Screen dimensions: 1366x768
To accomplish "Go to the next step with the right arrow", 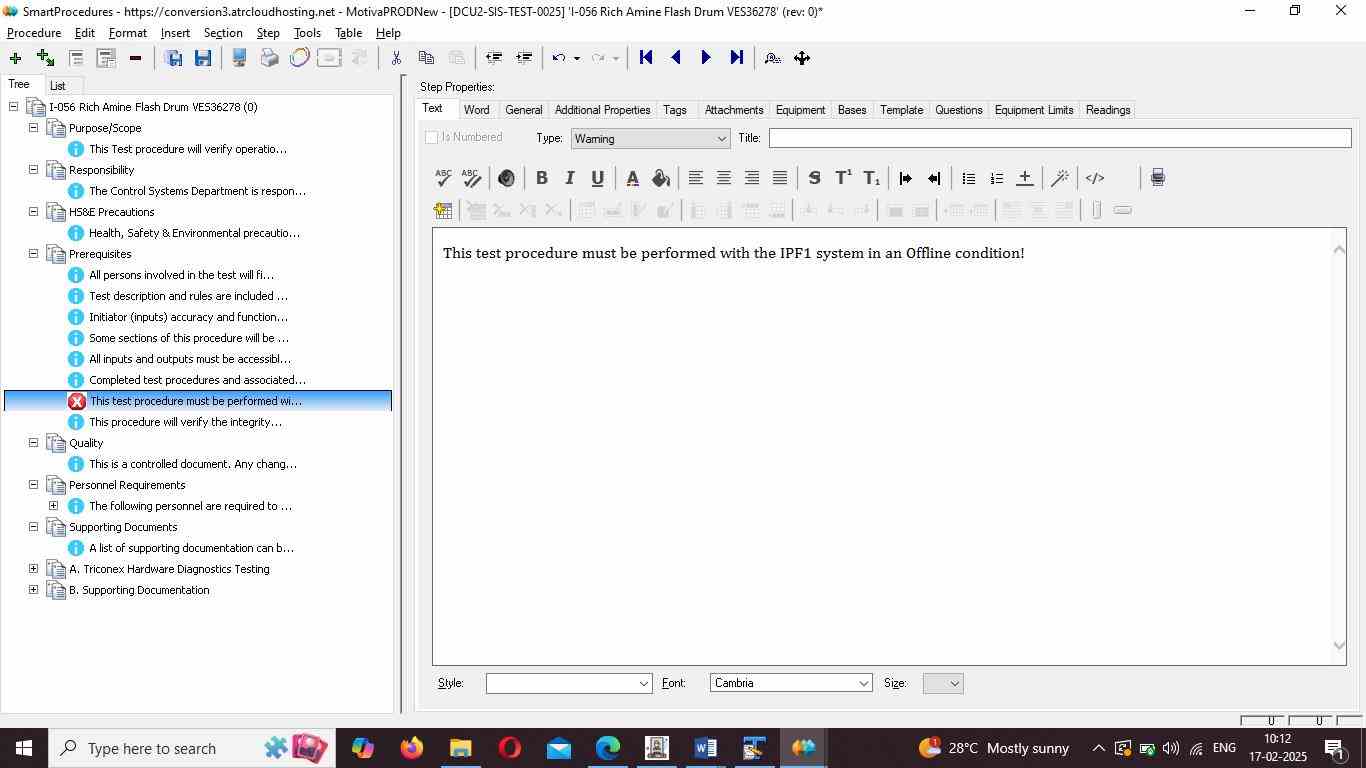I will tap(706, 58).
